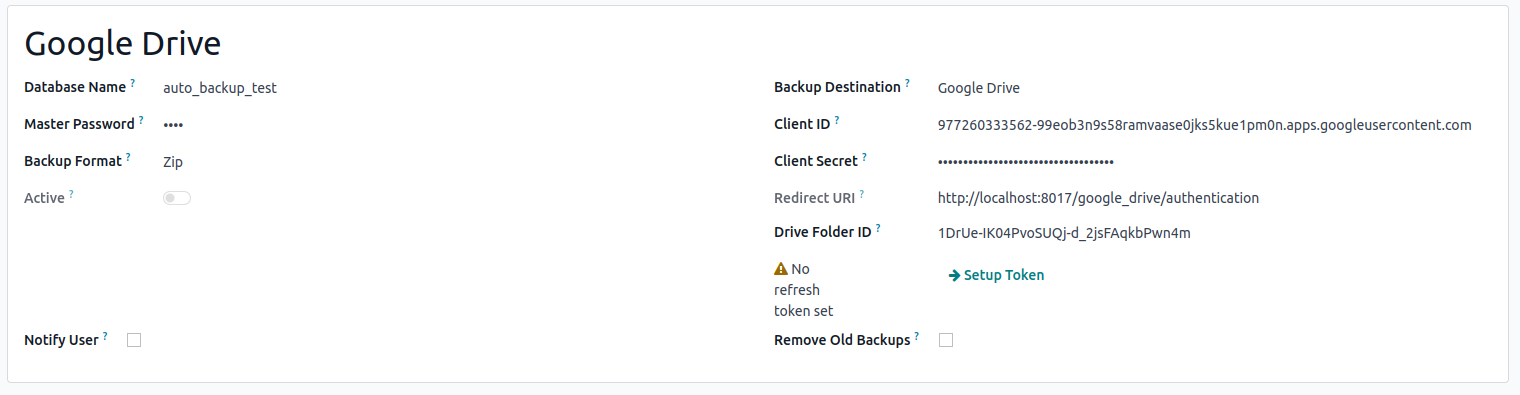Click the warning triangle for no refresh token

coord(781,269)
